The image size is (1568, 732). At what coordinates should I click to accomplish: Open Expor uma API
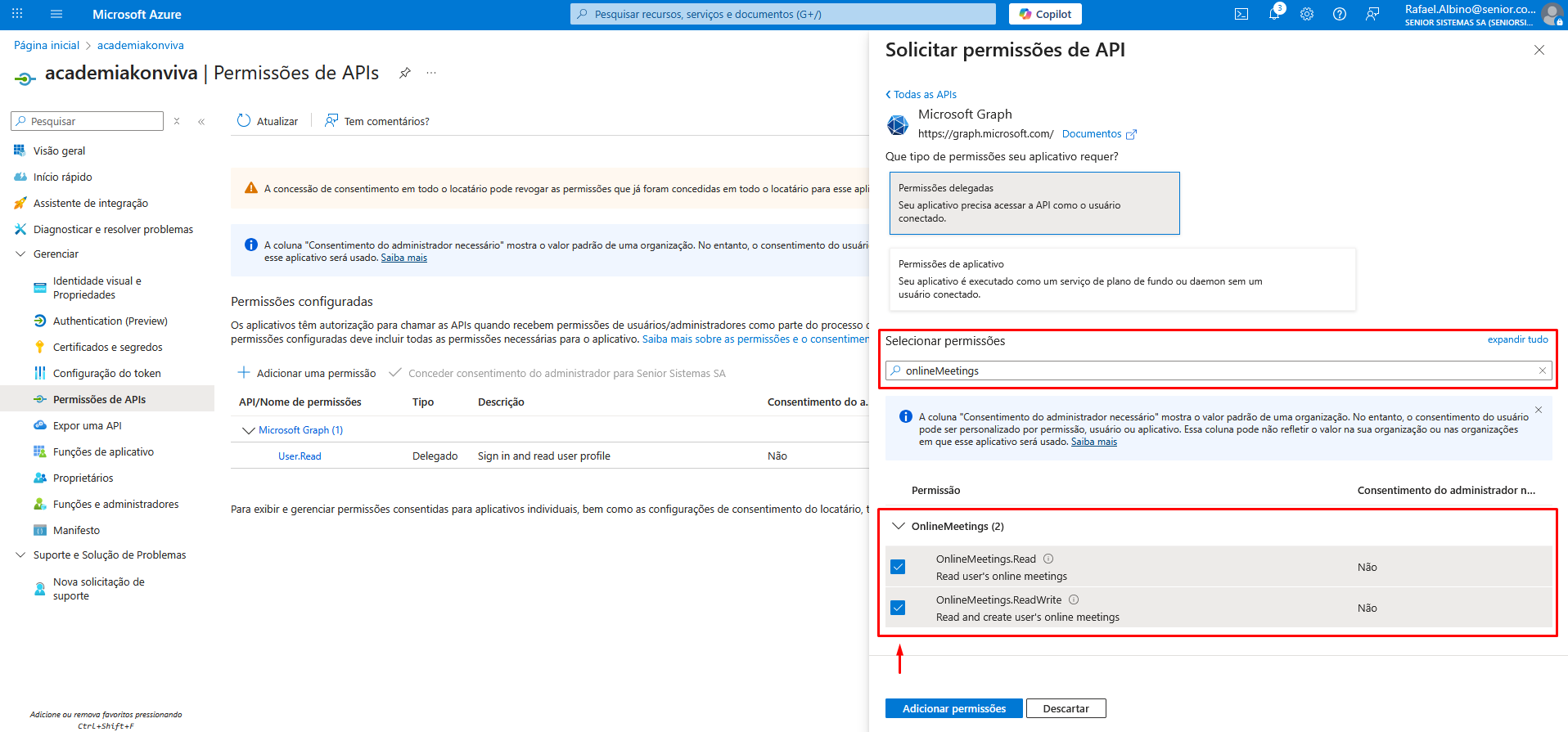(87, 425)
